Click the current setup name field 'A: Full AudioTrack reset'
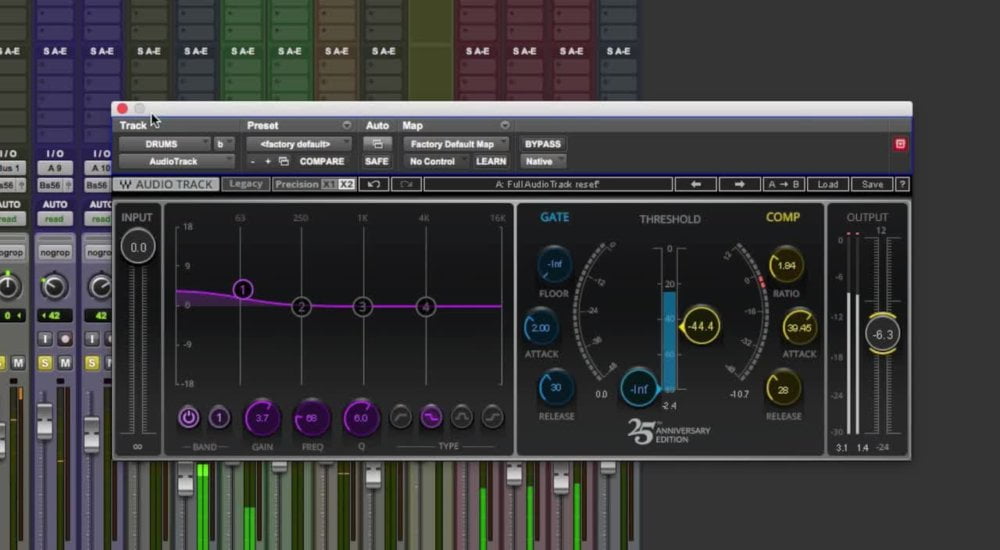 point(548,184)
